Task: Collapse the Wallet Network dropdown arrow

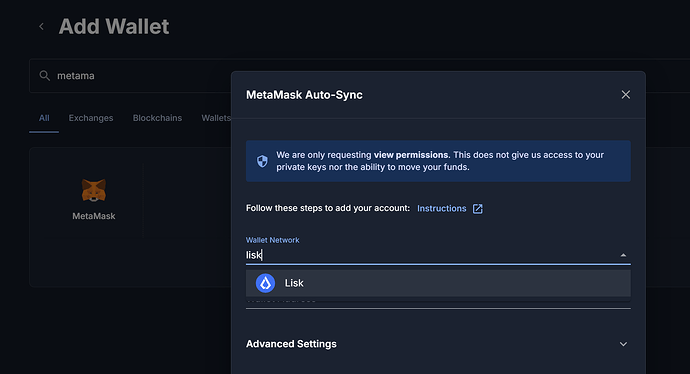Action: [x=623, y=255]
